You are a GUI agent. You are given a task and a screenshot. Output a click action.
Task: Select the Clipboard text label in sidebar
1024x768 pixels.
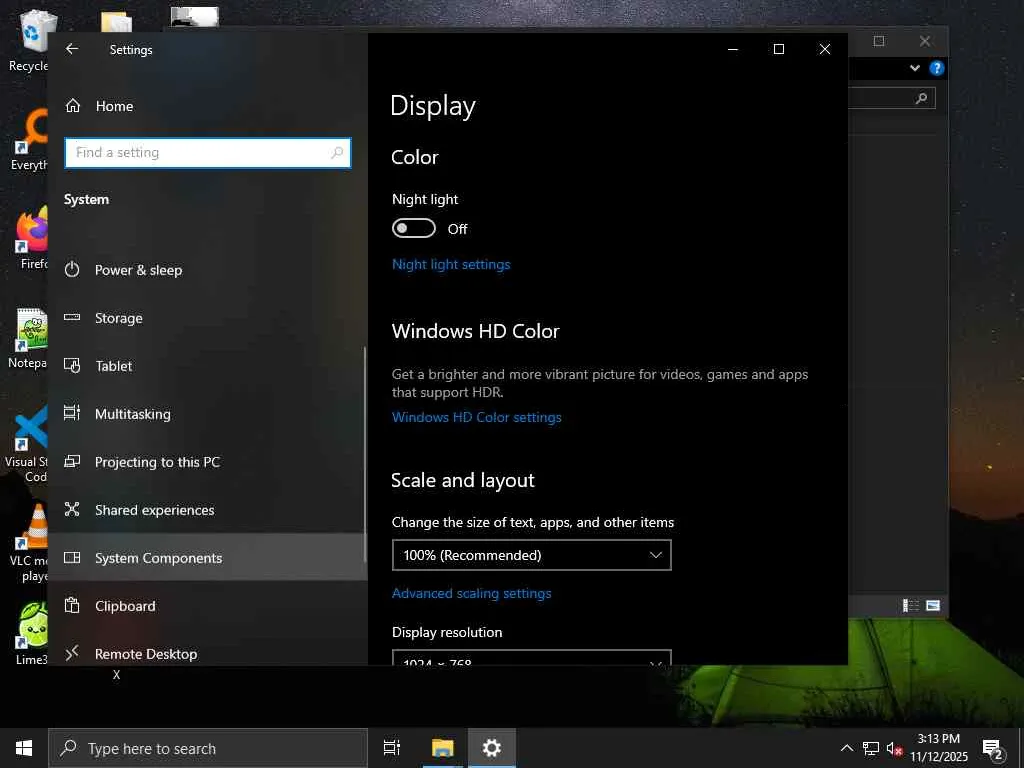click(125, 606)
